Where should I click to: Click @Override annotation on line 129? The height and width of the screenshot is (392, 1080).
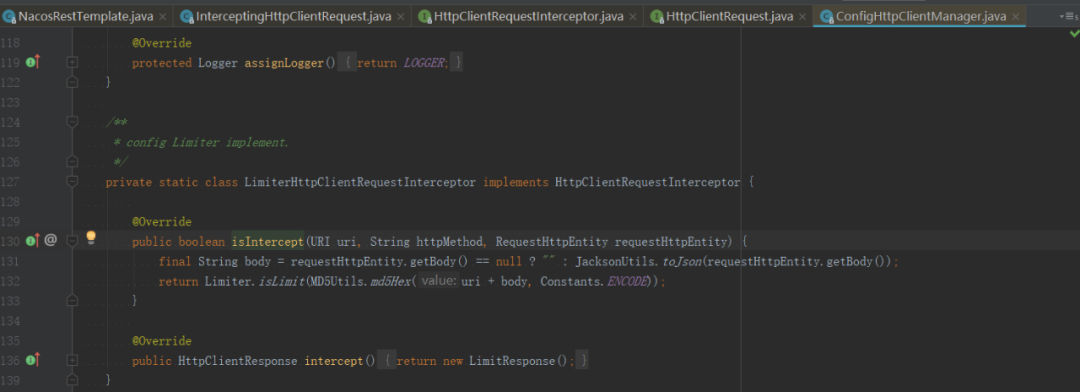(162, 222)
